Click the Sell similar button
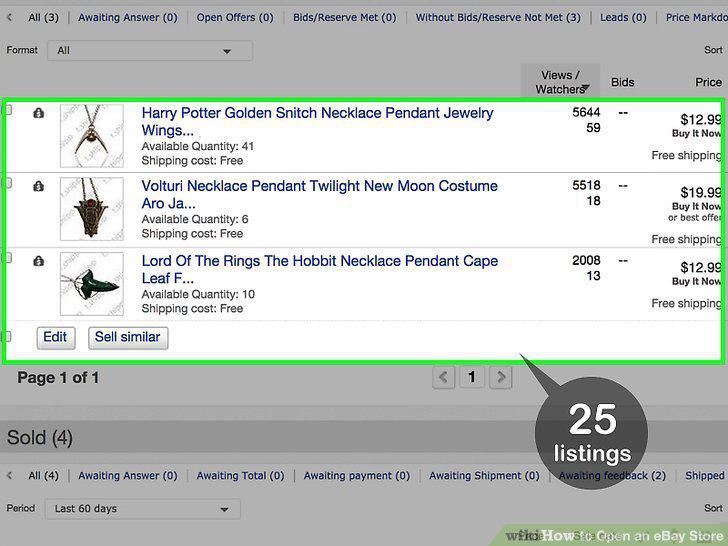 (128, 337)
